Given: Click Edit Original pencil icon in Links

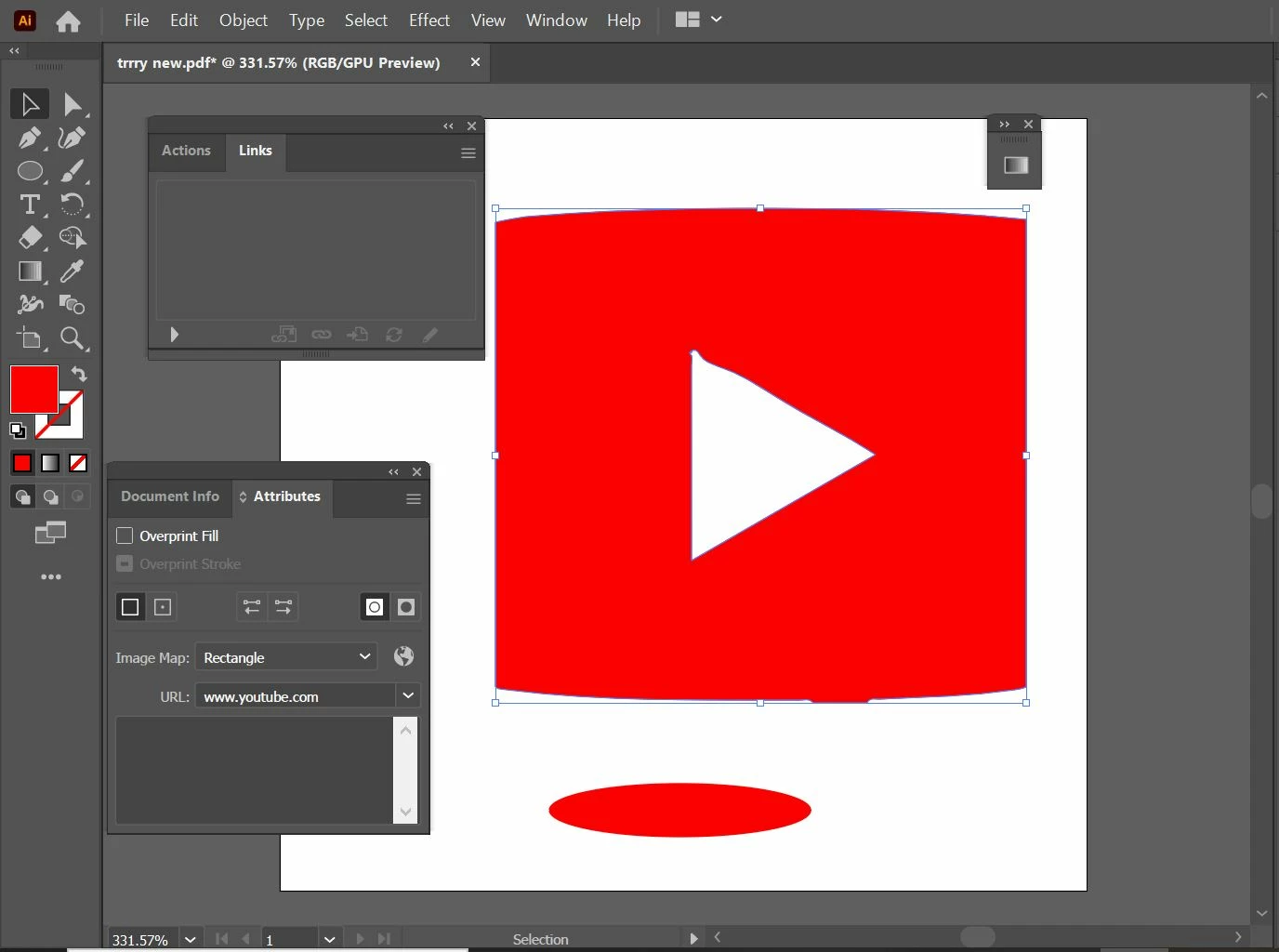Looking at the screenshot, I should pyautogui.click(x=429, y=335).
